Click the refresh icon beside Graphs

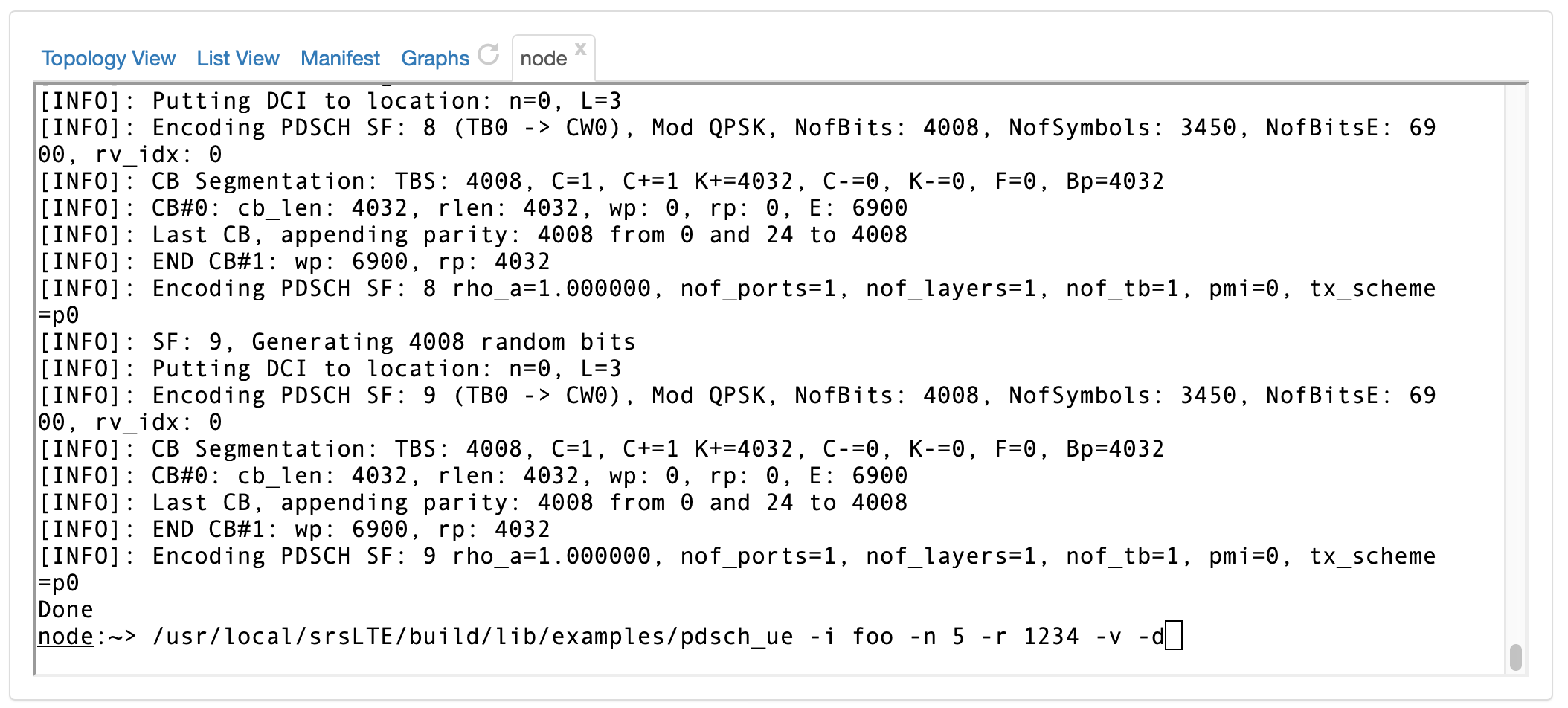pyautogui.click(x=489, y=54)
